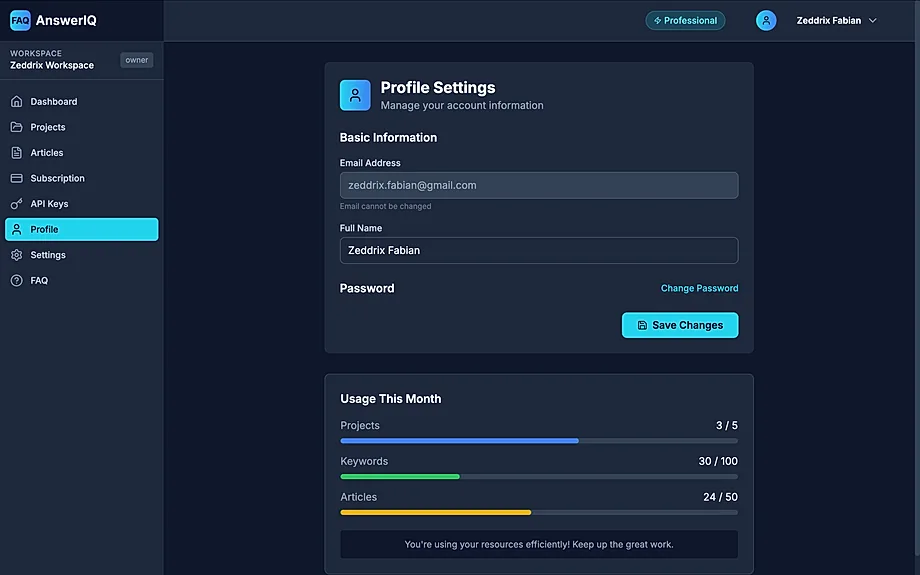Click the AnswerIQ FAQ logo icon

[x=20, y=21]
